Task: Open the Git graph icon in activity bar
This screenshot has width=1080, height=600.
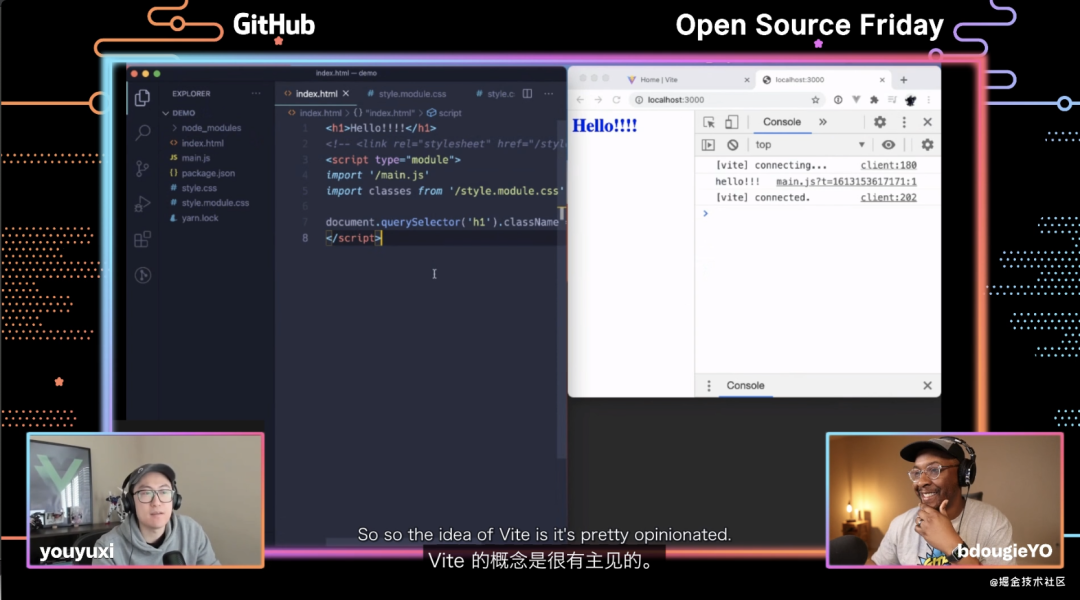Action: [143, 275]
